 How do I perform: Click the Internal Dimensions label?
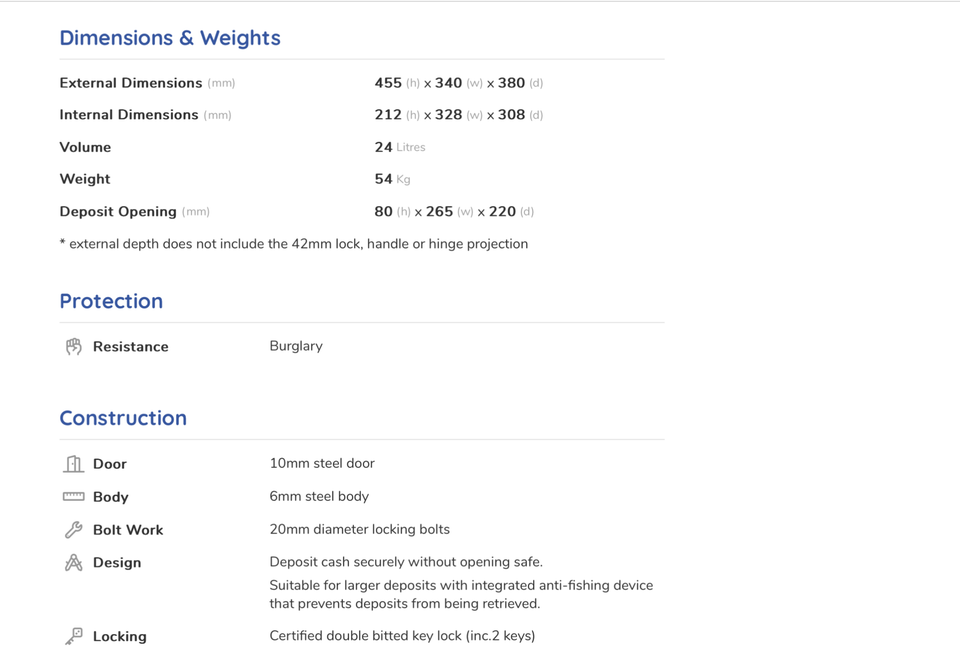tap(129, 115)
